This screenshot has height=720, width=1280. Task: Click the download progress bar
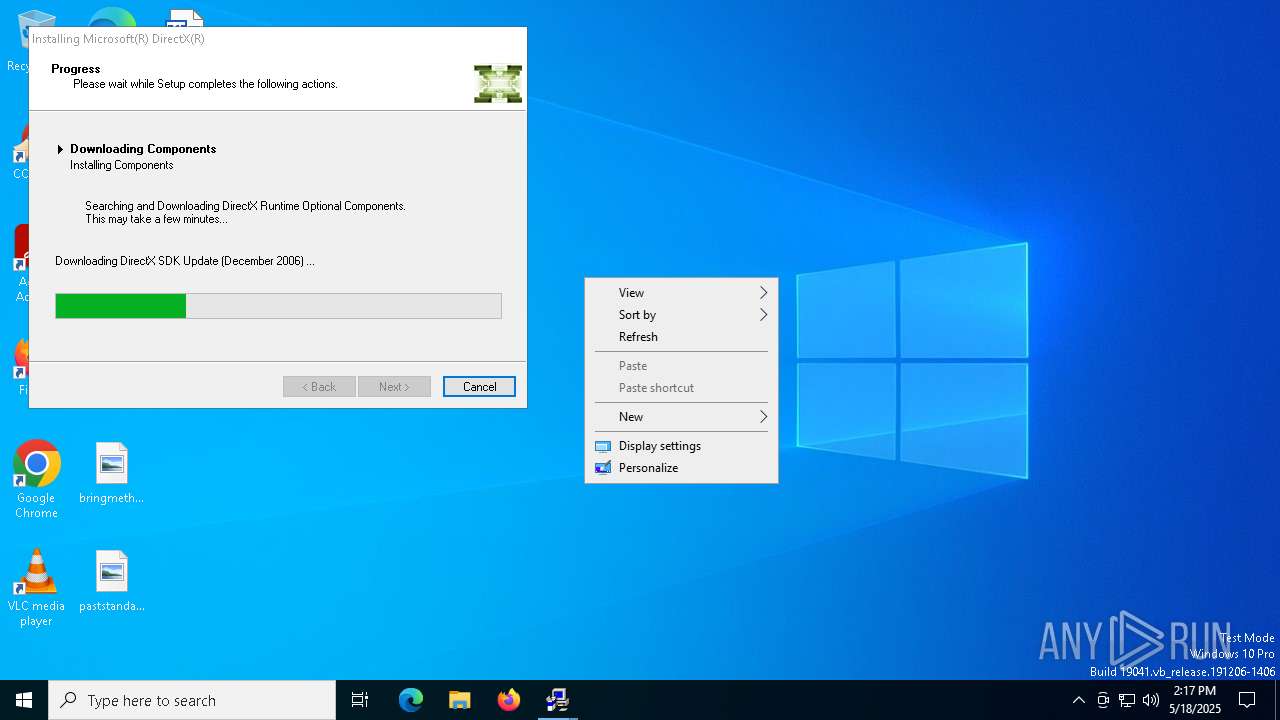click(x=278, y=306)
